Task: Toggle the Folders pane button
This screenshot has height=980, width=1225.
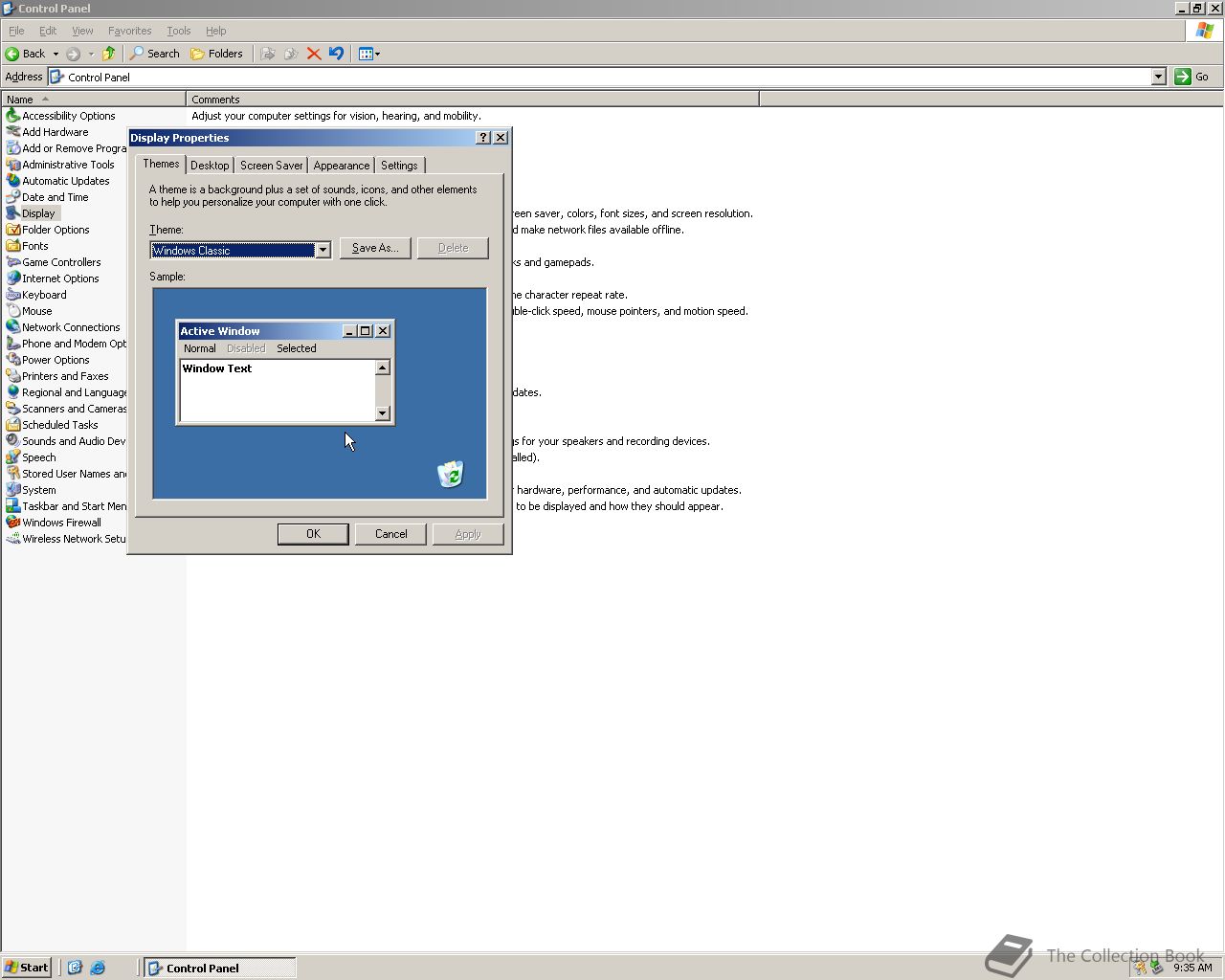Action: (217, 54)
